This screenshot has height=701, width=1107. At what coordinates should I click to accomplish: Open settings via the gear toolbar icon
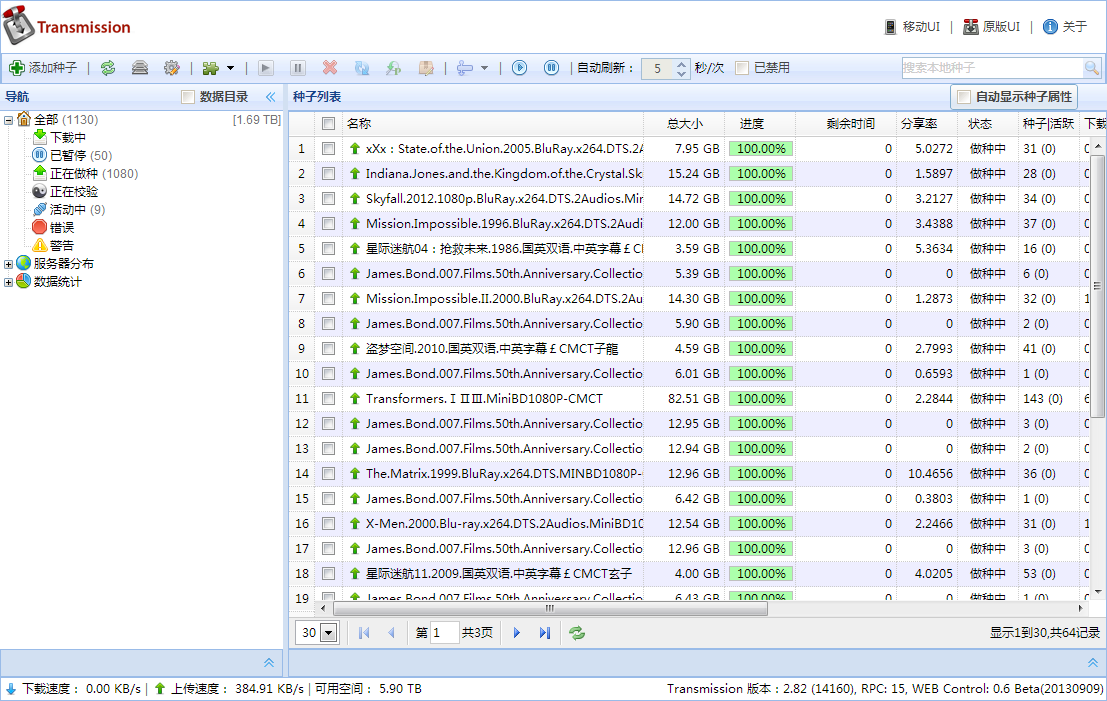pyautogui.click(x=172, y=68)
